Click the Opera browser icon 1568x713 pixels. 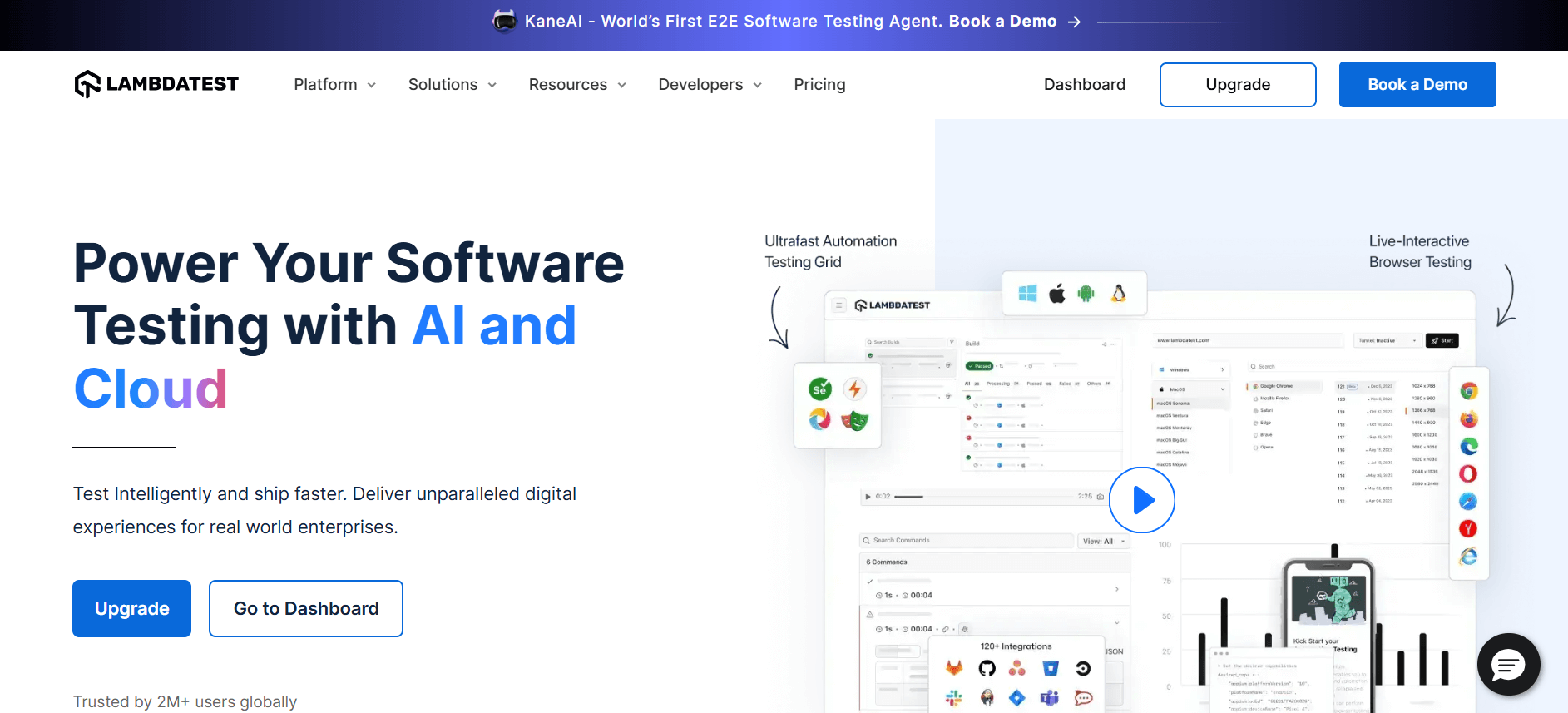[1468, 473]
